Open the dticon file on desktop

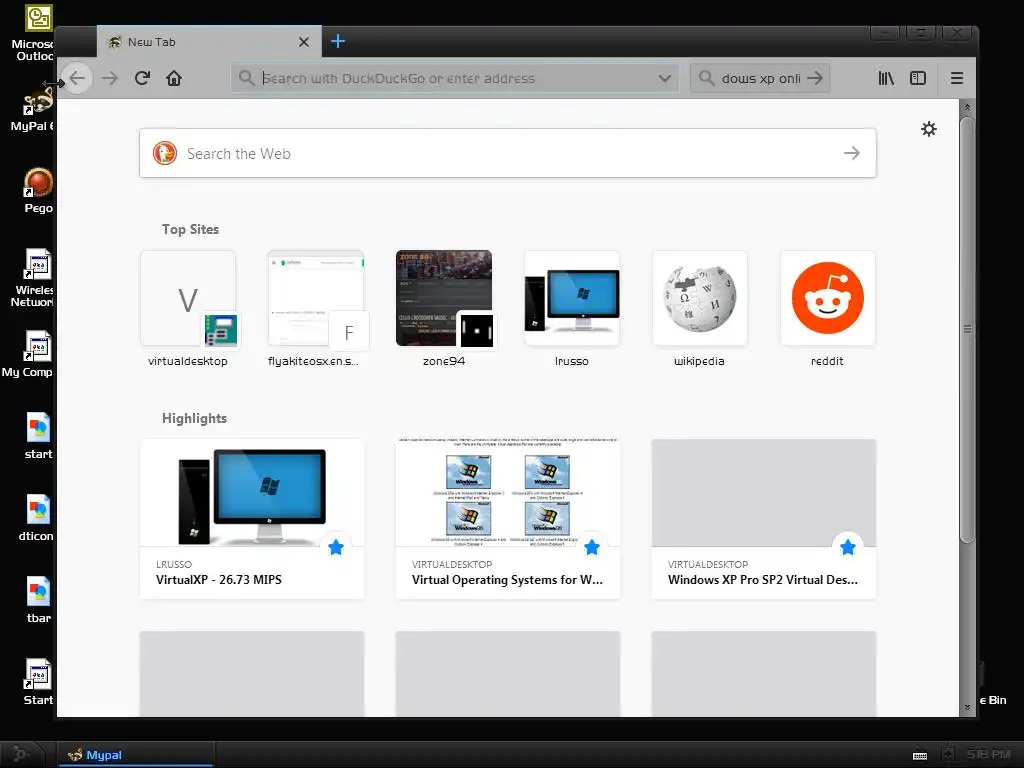point(37,518)
